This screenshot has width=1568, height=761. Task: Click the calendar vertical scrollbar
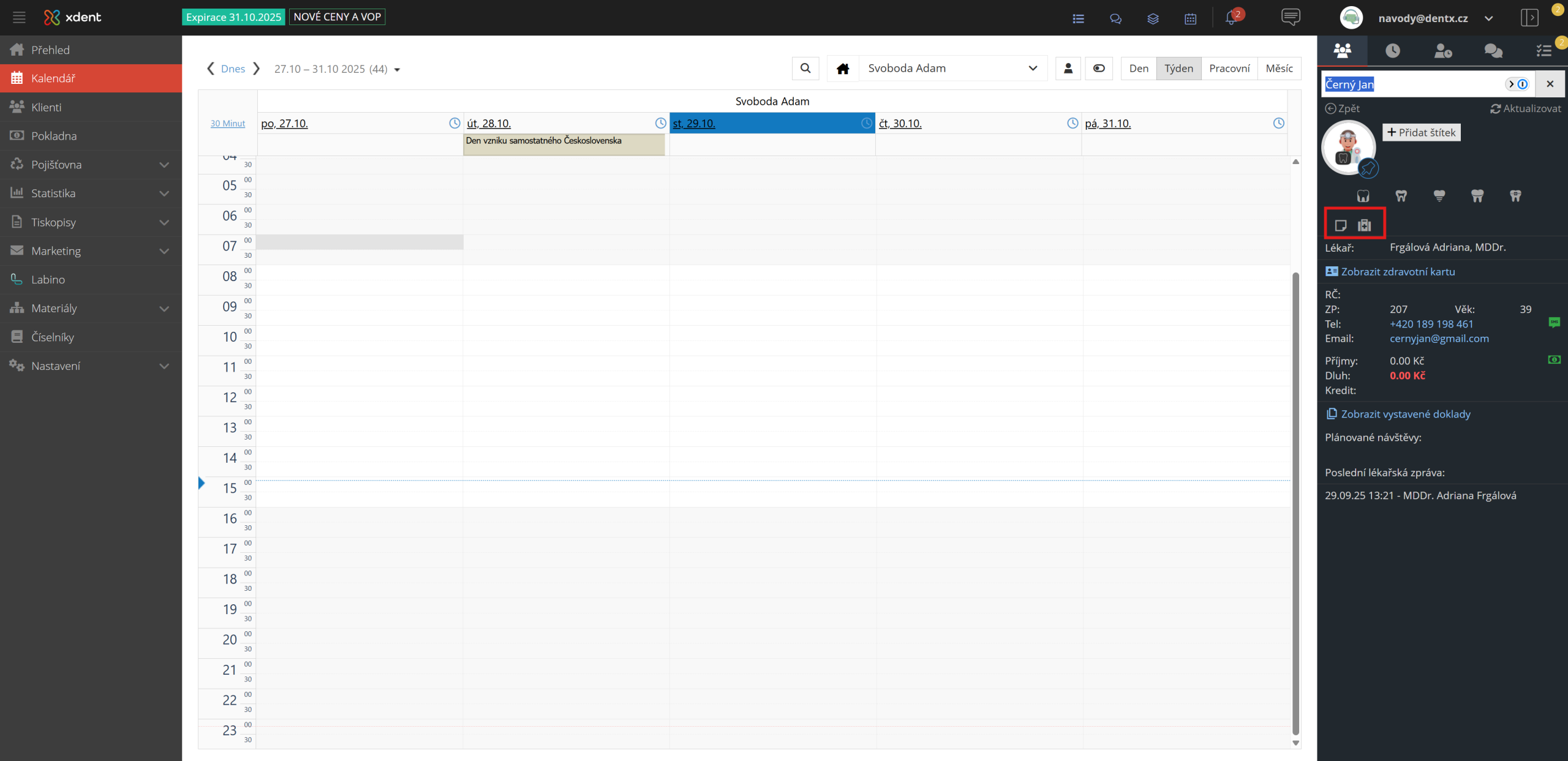click(1295, 502)
